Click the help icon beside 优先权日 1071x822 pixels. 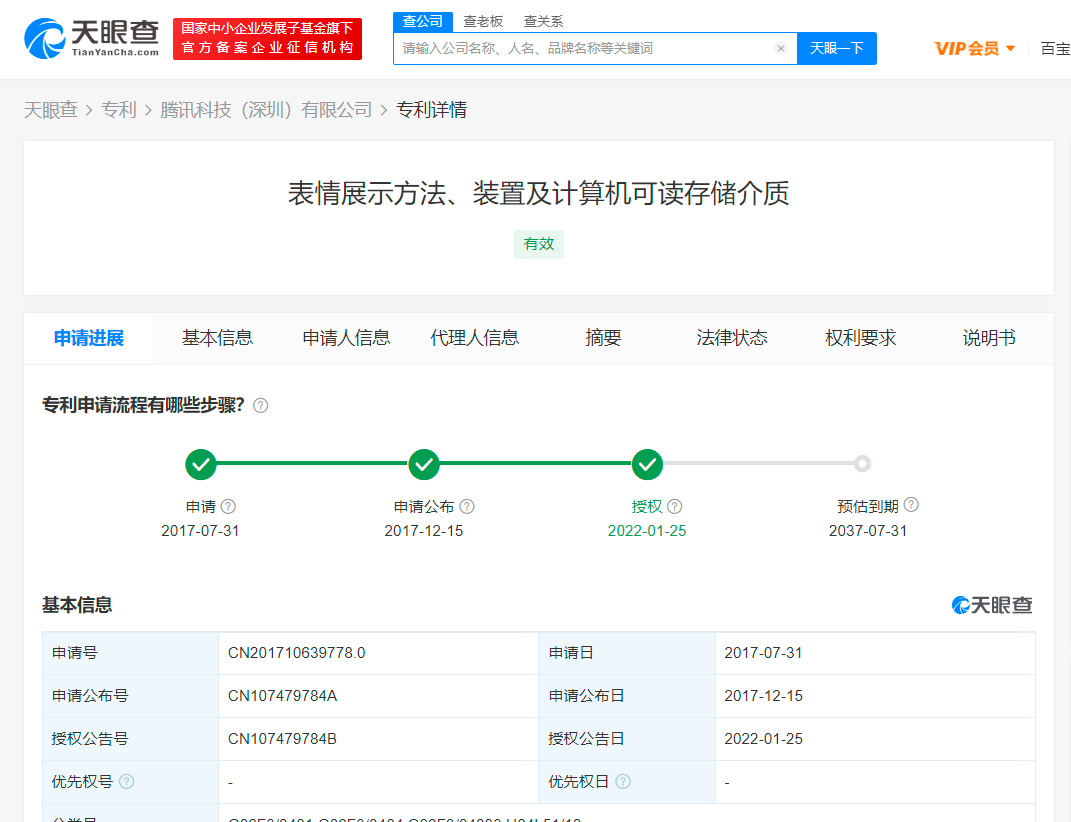point(623,781)
